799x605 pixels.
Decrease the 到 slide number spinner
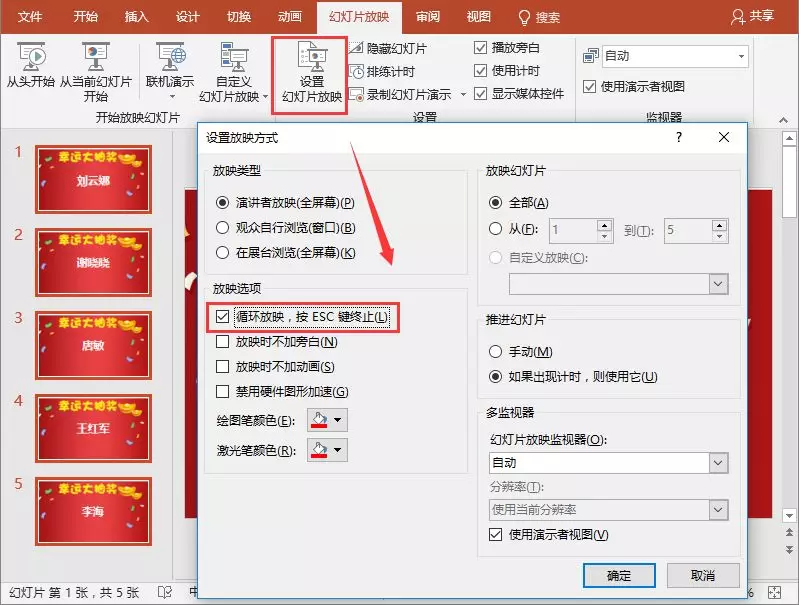[x=720, y=236]
